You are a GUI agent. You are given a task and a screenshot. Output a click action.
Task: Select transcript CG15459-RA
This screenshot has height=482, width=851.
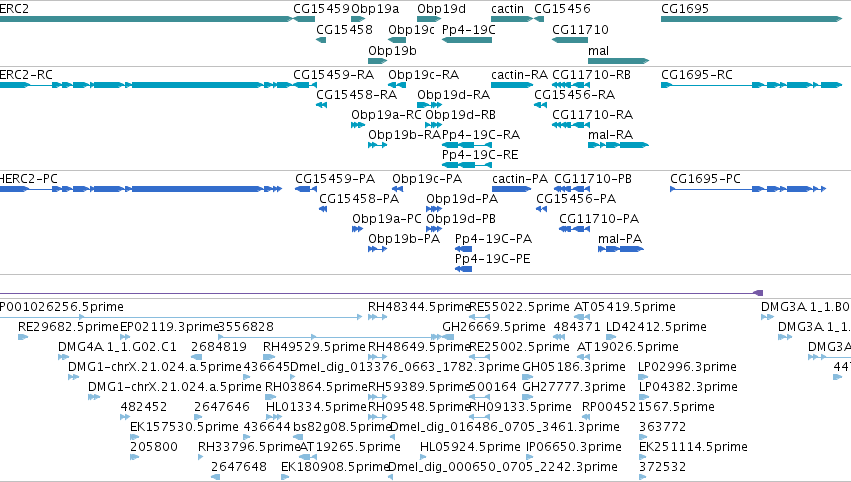333,74
